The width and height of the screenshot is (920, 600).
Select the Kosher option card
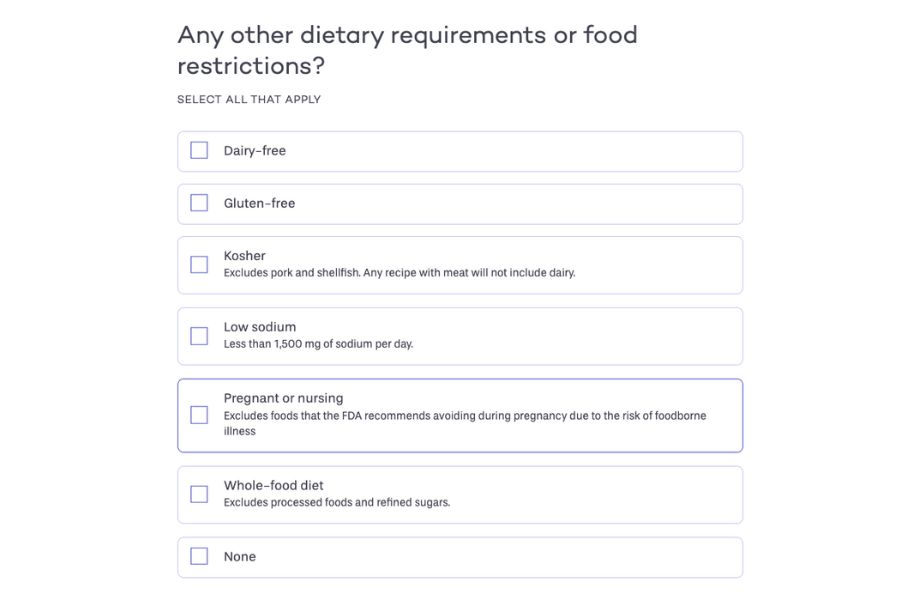click(460, 264)
